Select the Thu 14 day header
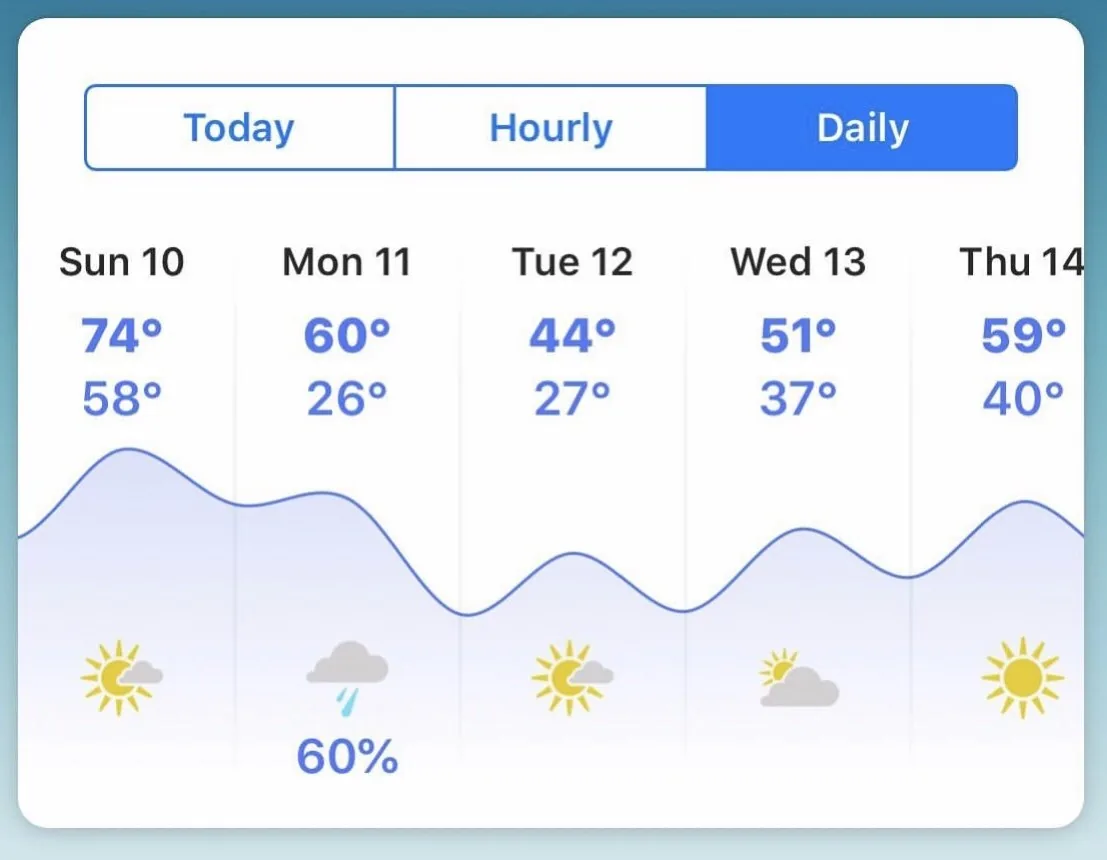Viewport: 1107px width, 860px height. click(1022, 262)
